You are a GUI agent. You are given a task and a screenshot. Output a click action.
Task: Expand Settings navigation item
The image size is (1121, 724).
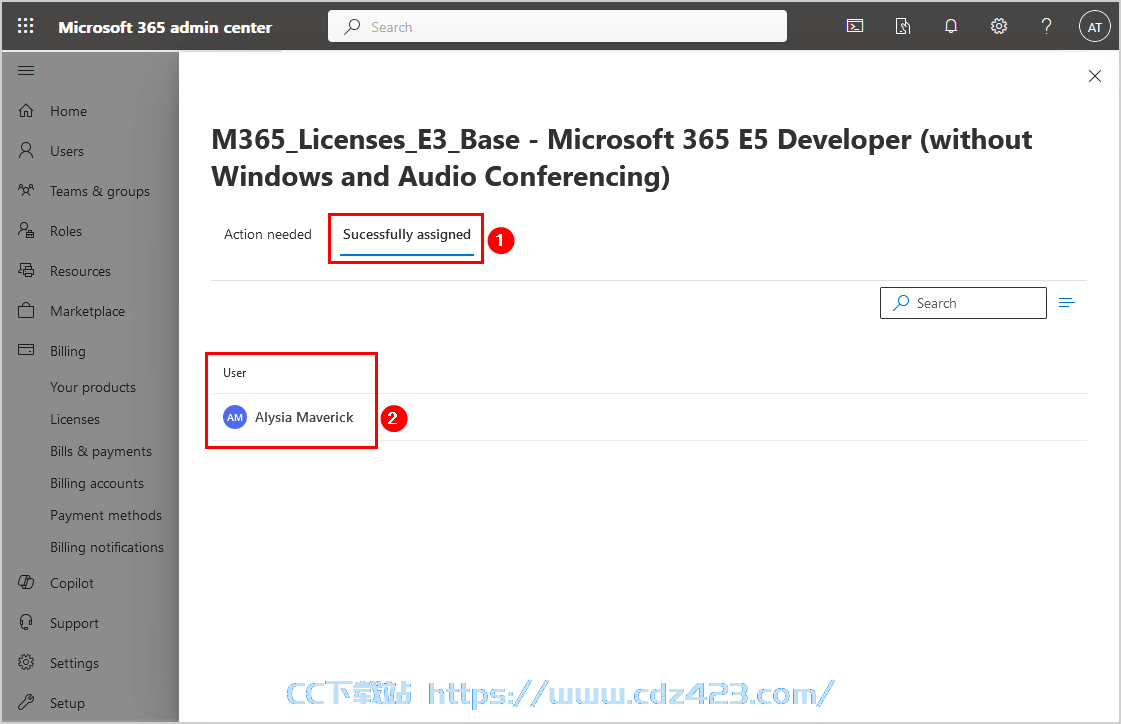pos(74,663)
